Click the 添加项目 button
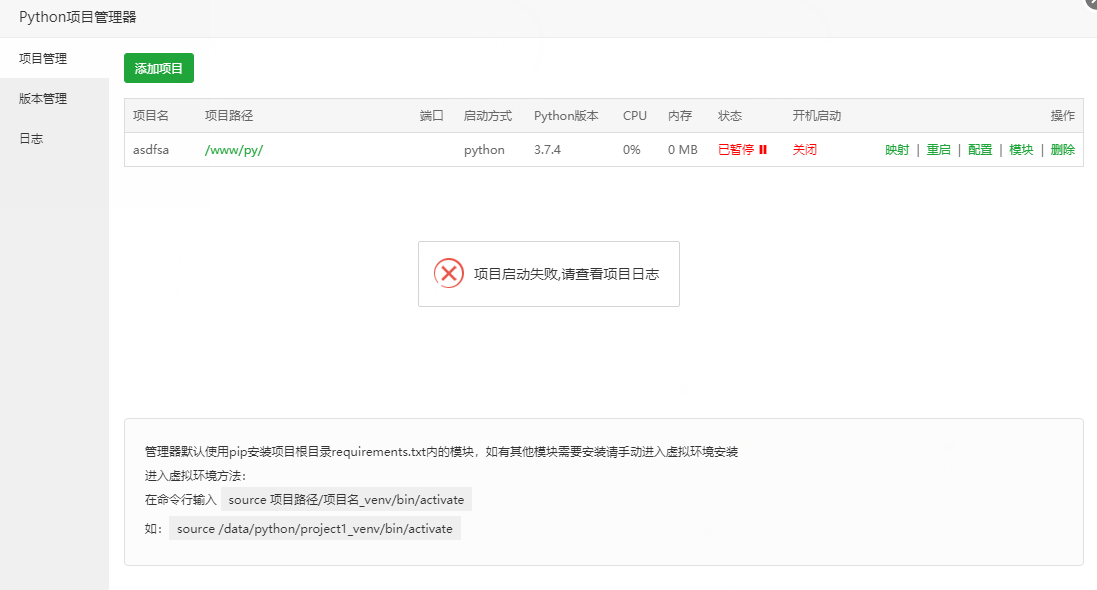This screenshot has height=590, width=1097. (x=159, y=68)
